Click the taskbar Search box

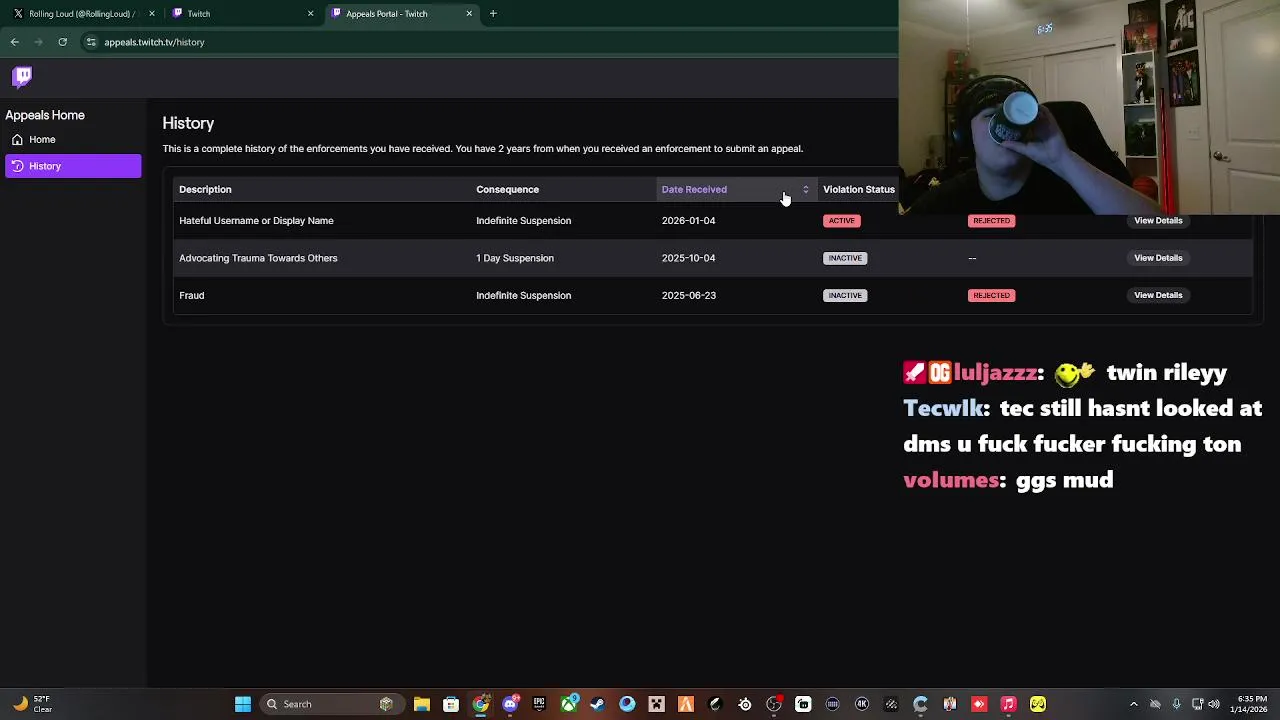pyautogui.click(x=331, y=704)
